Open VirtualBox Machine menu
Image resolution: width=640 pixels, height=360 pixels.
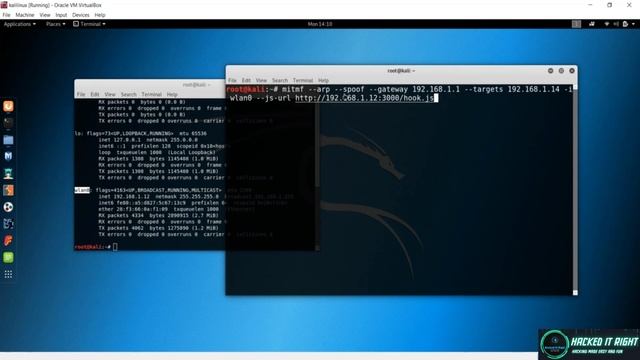click(x=25, y=15)
